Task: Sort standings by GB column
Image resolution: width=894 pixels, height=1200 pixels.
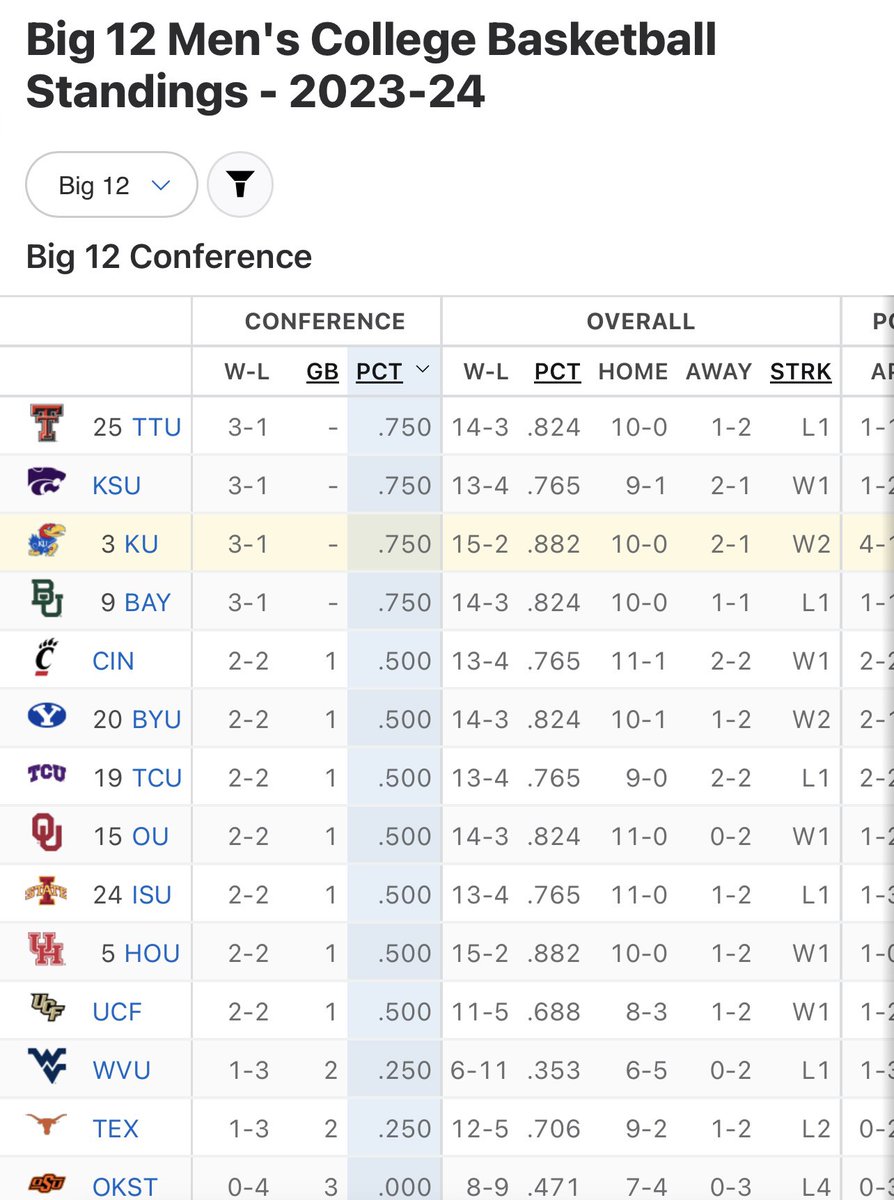Action: click(x=322, y=372)
